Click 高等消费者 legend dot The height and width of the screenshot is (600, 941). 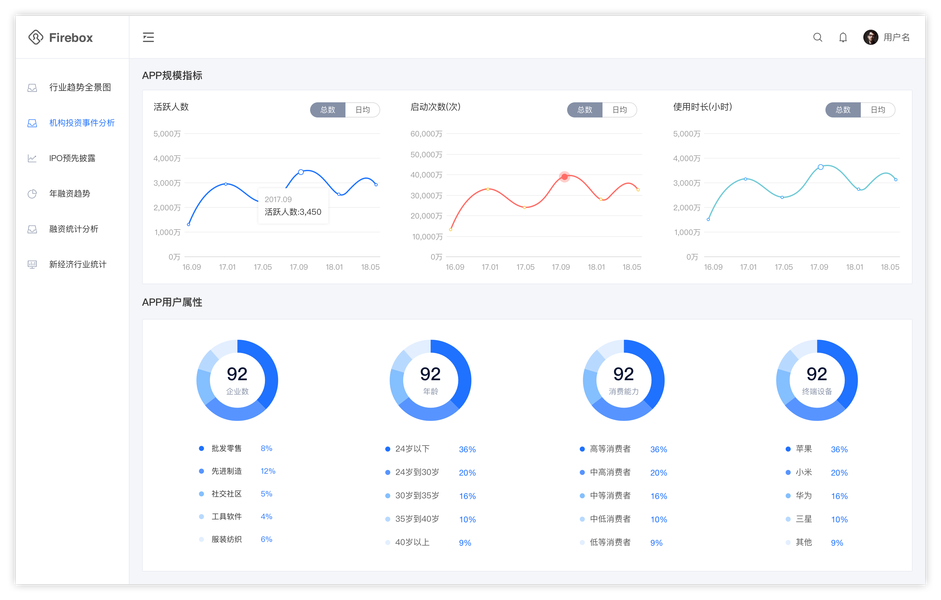tap(582, 449)
